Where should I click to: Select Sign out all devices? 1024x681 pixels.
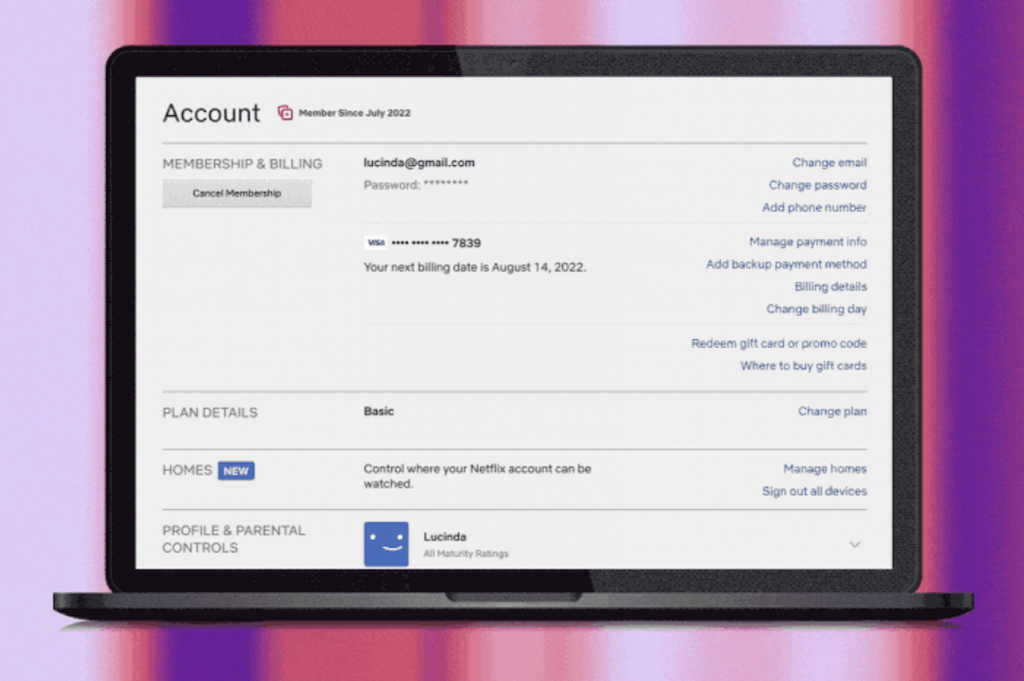click(x=814, y=492)
